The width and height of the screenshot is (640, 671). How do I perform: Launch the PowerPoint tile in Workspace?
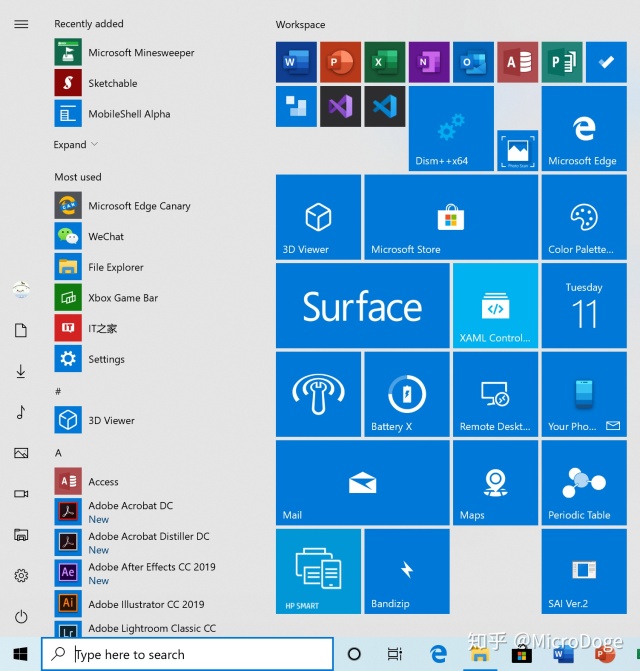[341, 62]
